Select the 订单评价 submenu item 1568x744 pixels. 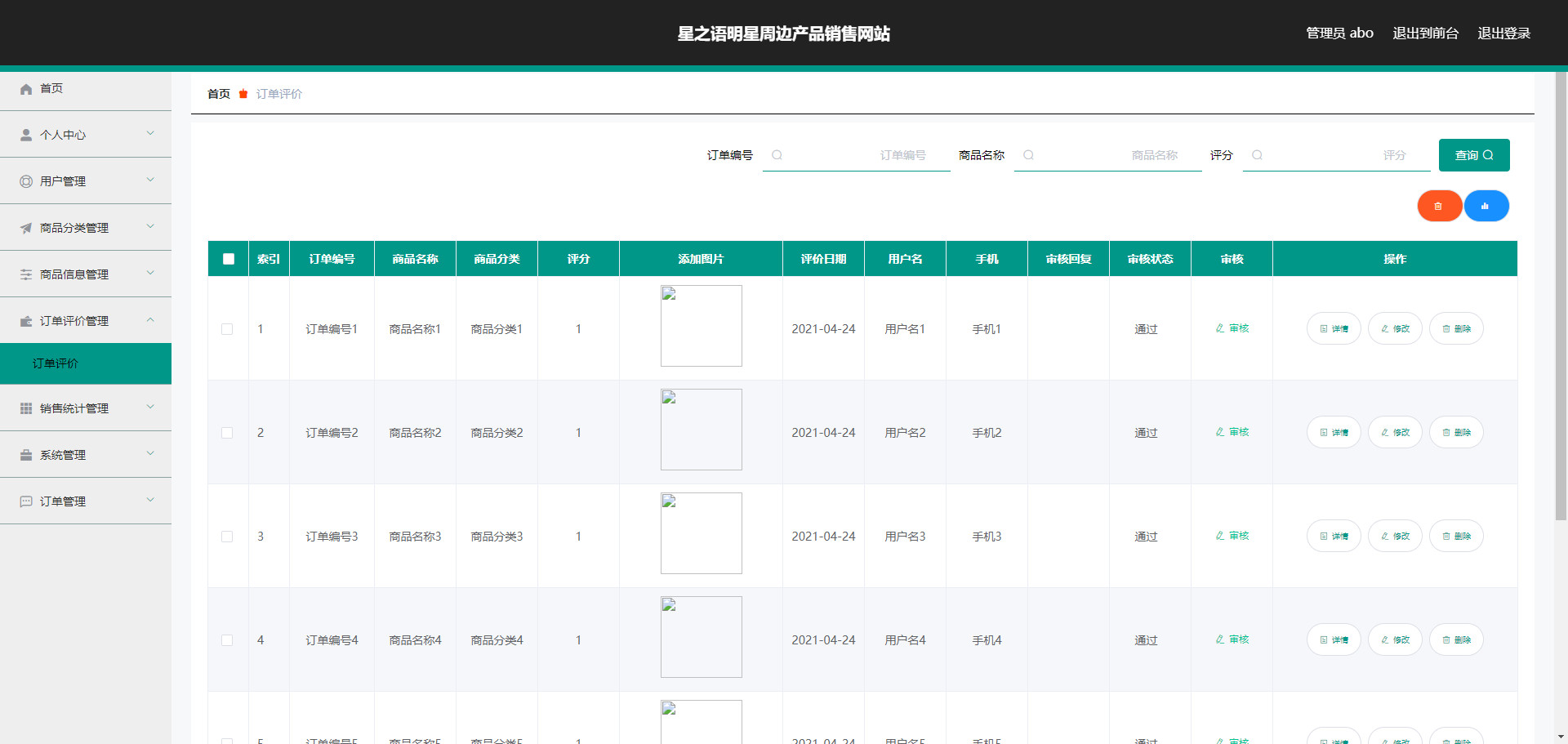tap(86, 363)
